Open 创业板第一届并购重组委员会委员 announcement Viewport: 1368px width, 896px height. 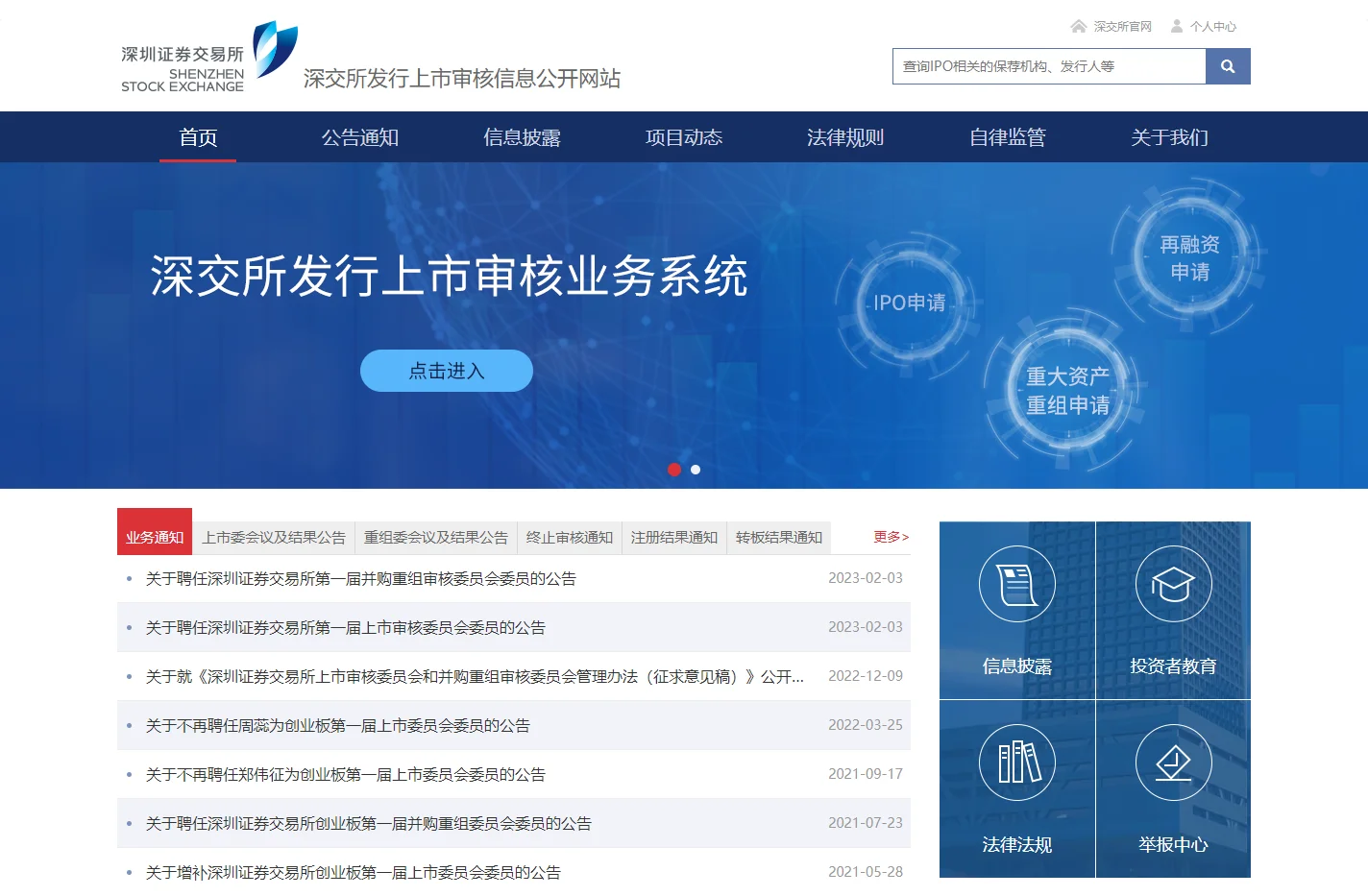369,824
